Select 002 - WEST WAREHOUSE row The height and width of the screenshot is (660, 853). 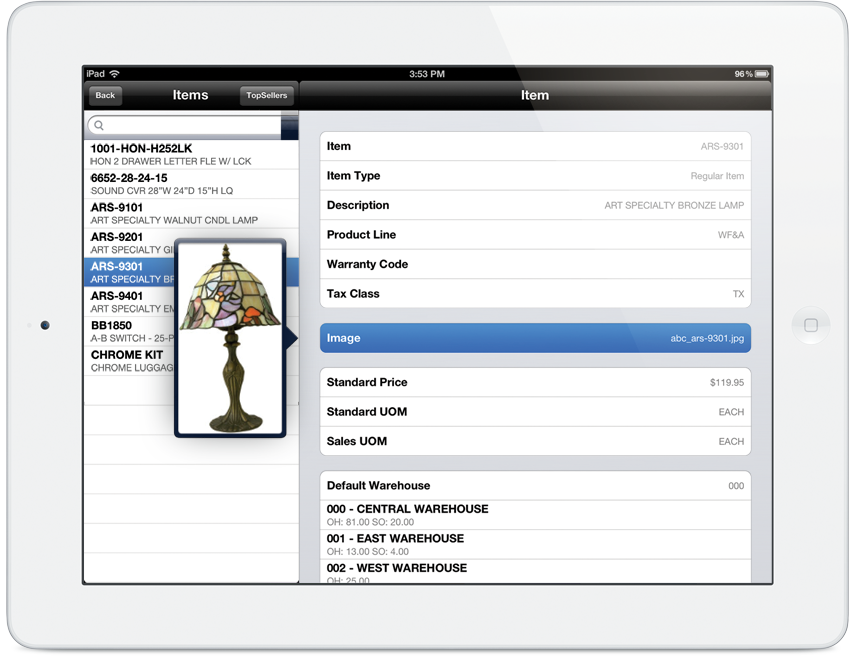tap(535, 571)
